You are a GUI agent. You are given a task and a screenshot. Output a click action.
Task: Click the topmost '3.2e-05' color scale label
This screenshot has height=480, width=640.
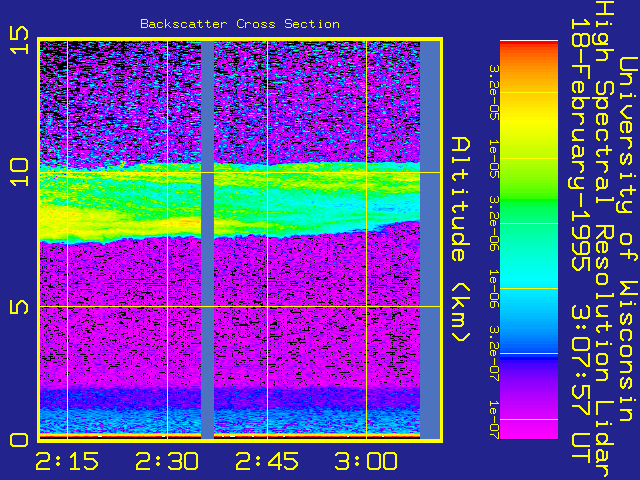click(x=494, y=93)
